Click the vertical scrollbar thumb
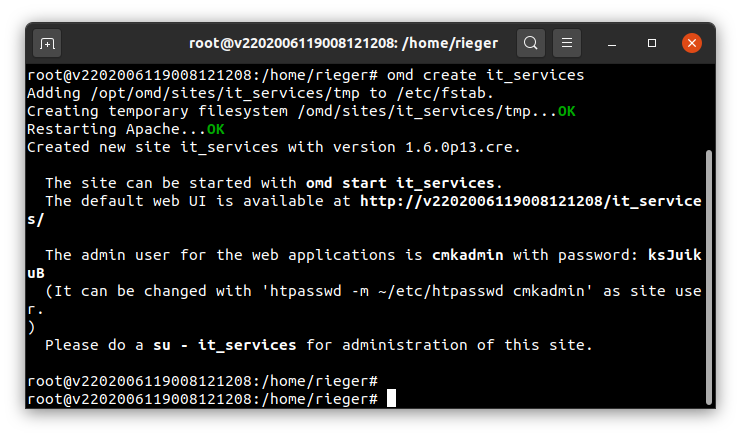The image size is (741, 437). 708,277
